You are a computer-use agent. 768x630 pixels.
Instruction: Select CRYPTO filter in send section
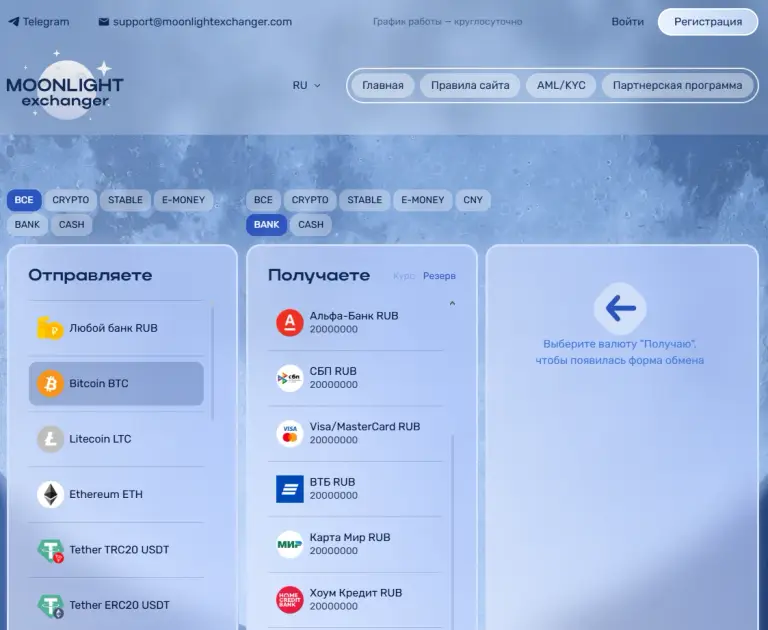(x=71, y=200)
